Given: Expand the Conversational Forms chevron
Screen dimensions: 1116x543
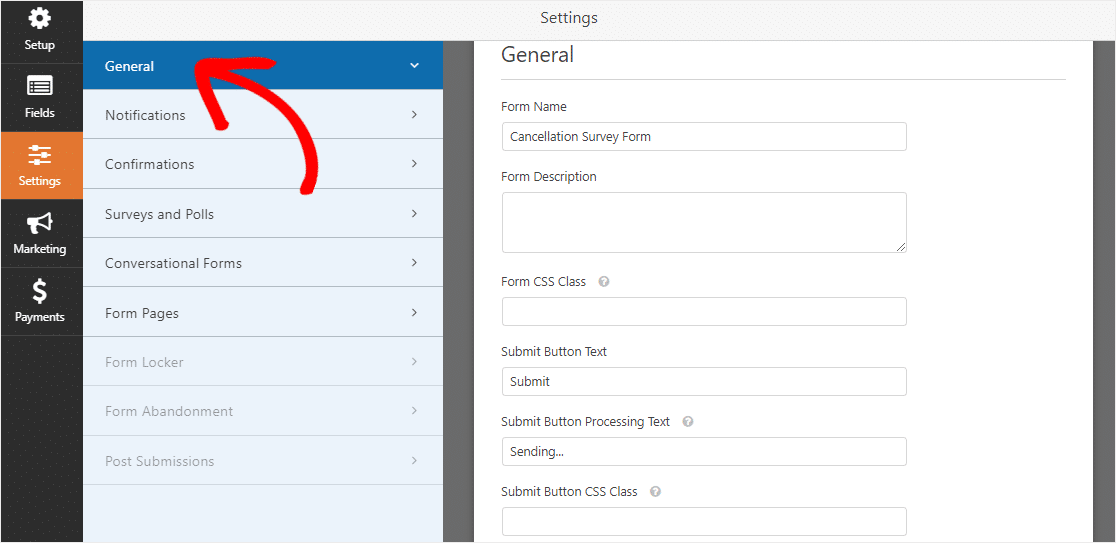Looking at the screenshot, I should 414,263.
